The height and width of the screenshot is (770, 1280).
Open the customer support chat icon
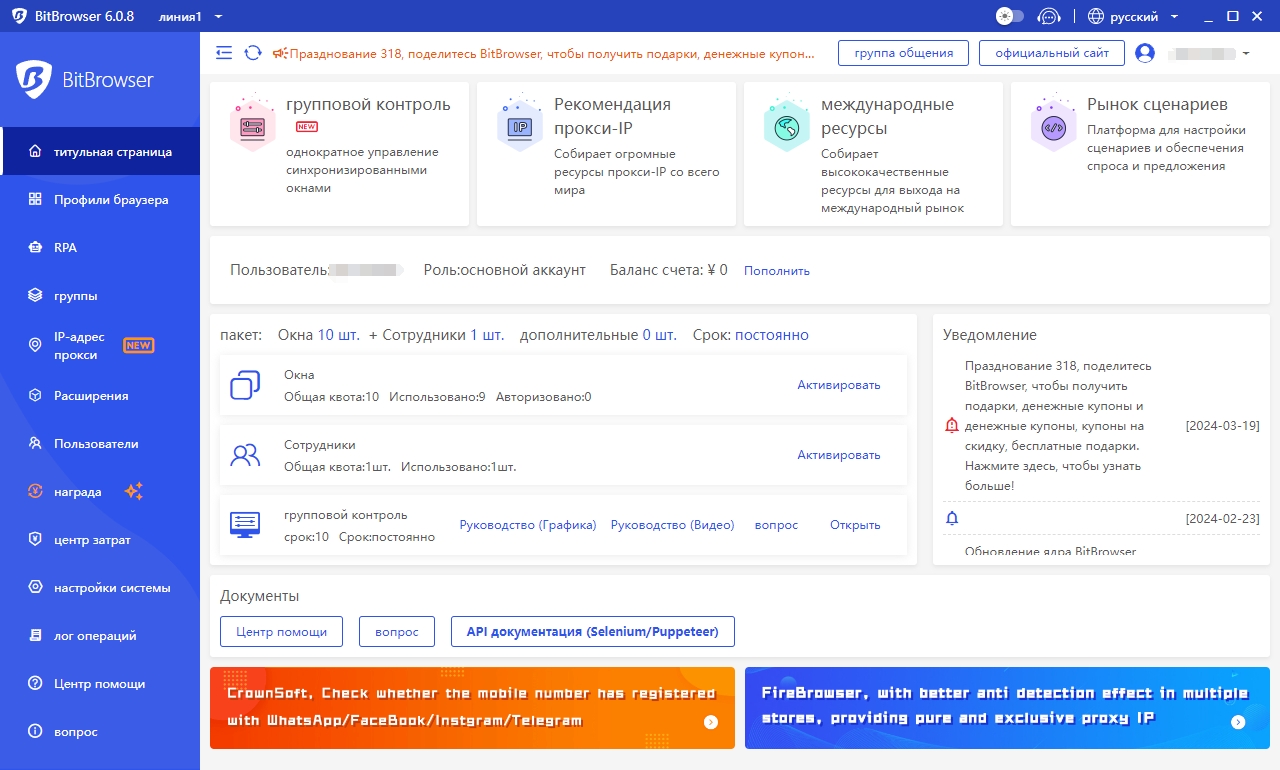(1048, 16)
